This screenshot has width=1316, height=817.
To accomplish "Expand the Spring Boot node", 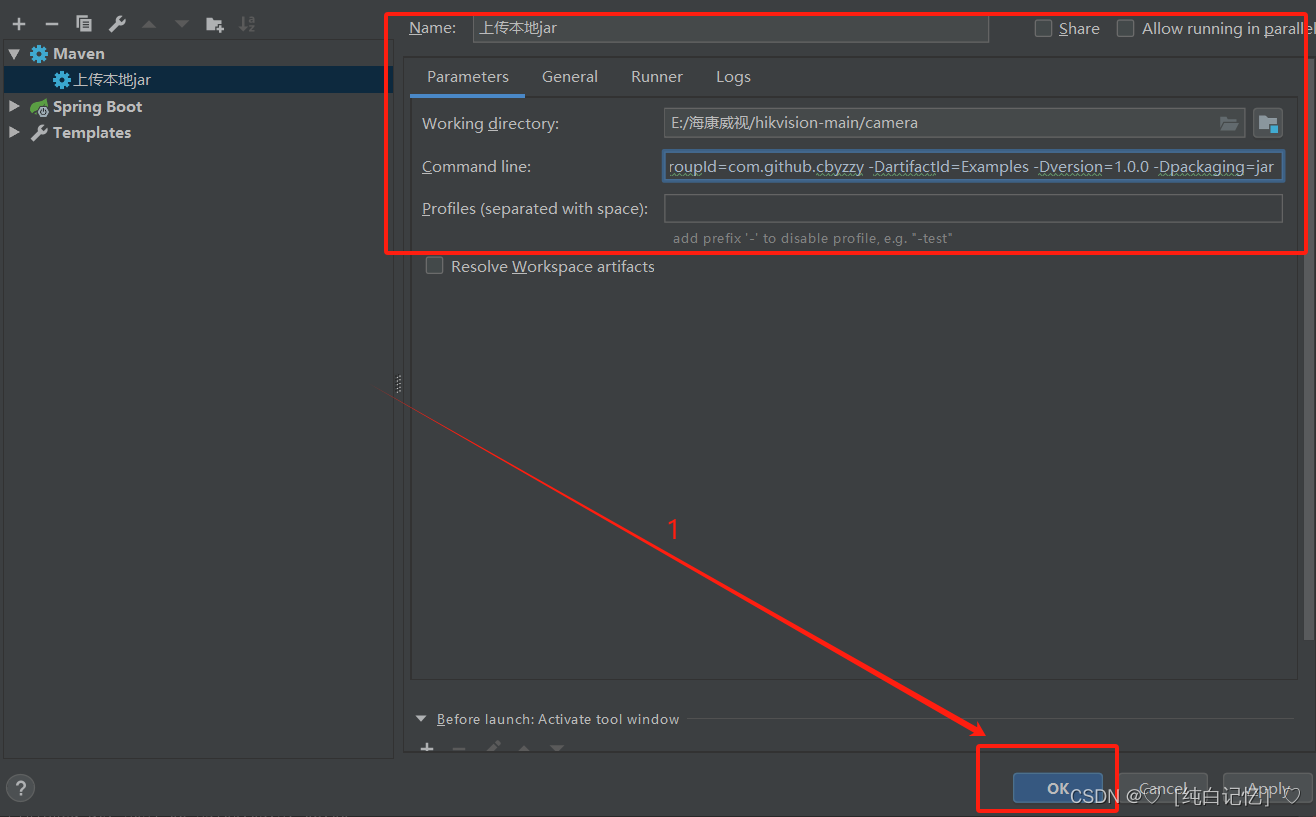I will pyautogui.click(x=14, y=106).
